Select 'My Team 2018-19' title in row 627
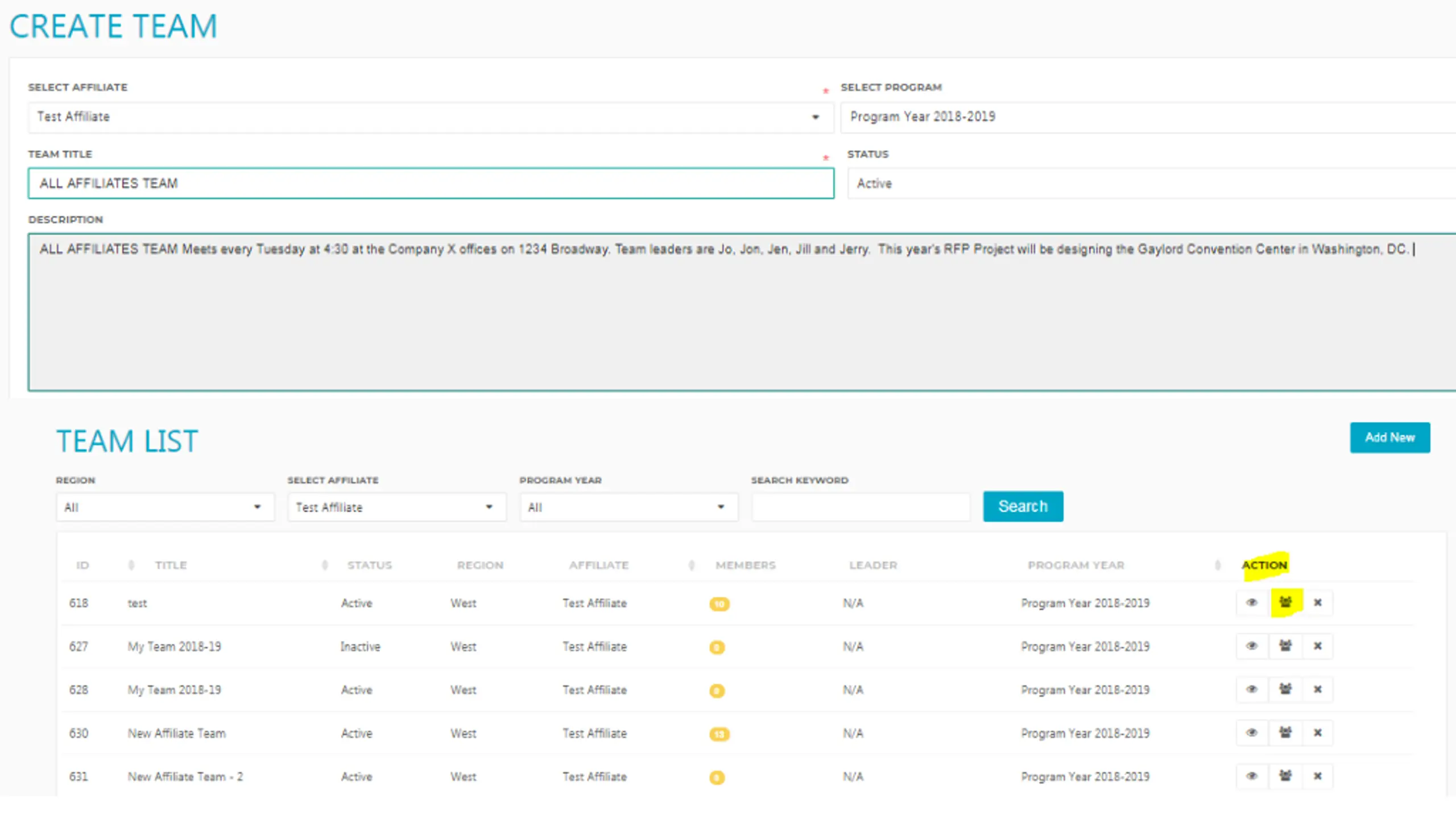Image resolution: width=1456 pixels, height=819 pixels. coord(174,647)
